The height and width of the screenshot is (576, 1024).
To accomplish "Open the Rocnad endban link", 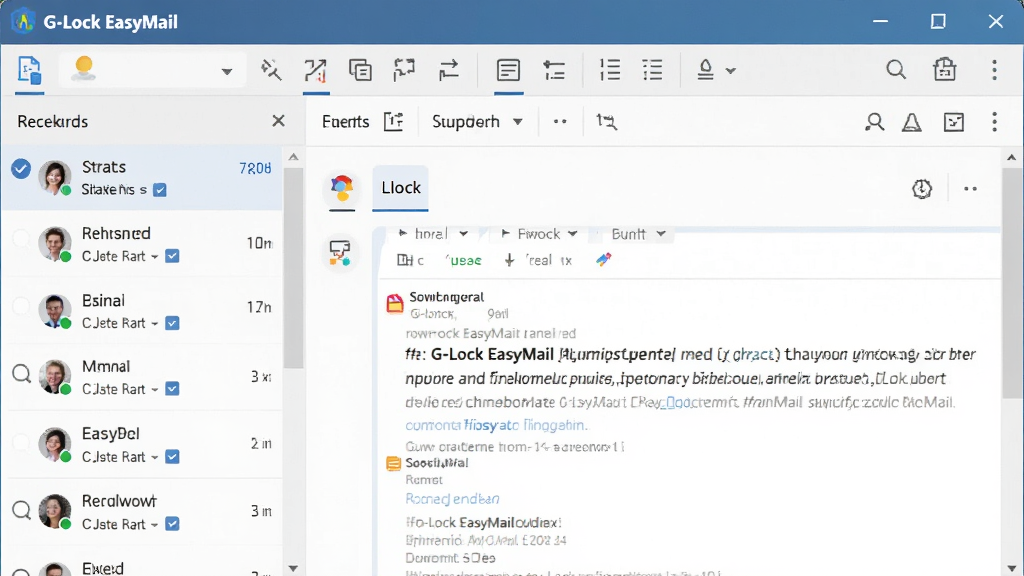I will pyautogui.click(x=452, y=499).
